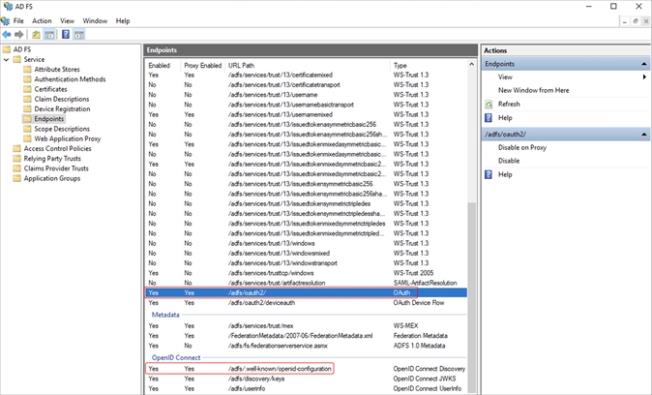
Task: Select /adfs/services/trust/artifactresolution row
Action: point(306,283)
